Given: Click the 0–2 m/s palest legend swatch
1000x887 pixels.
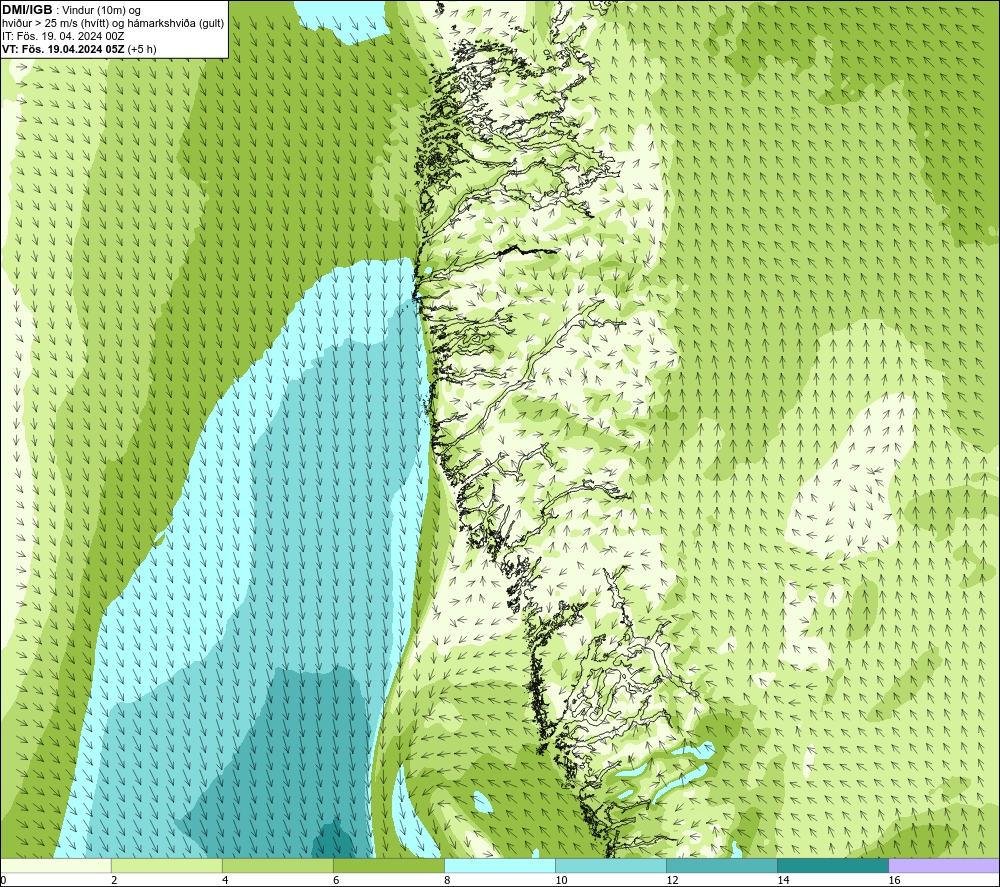Looking at the screenshot, I should tap(55, 866).
